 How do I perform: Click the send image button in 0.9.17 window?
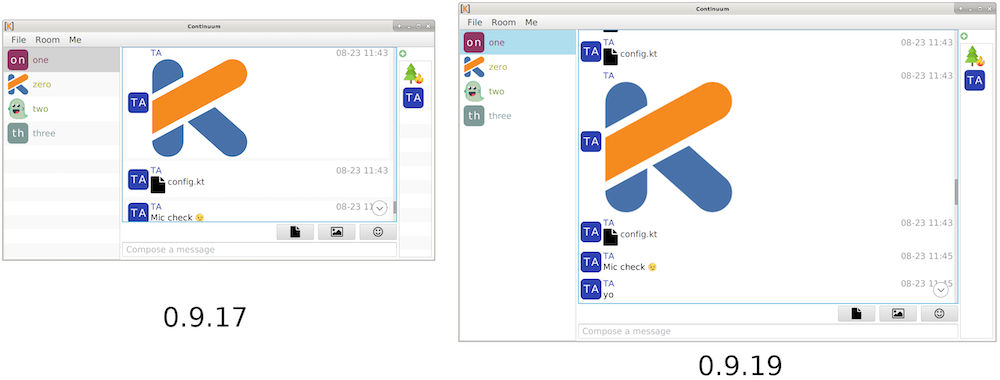337,232
